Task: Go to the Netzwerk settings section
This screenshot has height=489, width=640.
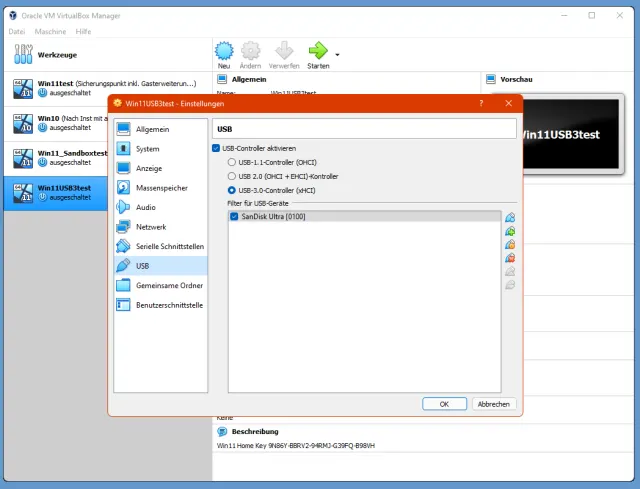Action: pyautogui.click(x=152, y=226)
